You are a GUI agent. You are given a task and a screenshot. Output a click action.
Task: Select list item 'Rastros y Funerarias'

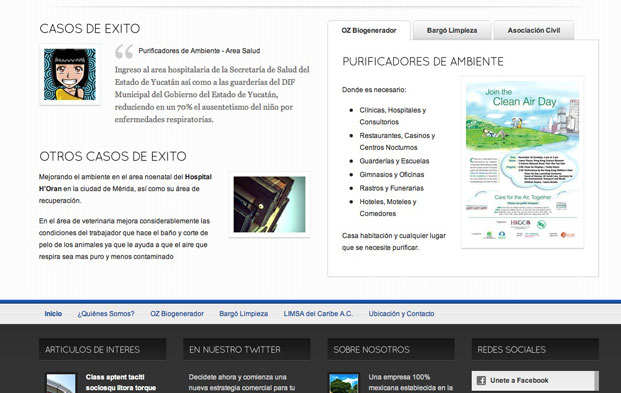pos(391,188)
